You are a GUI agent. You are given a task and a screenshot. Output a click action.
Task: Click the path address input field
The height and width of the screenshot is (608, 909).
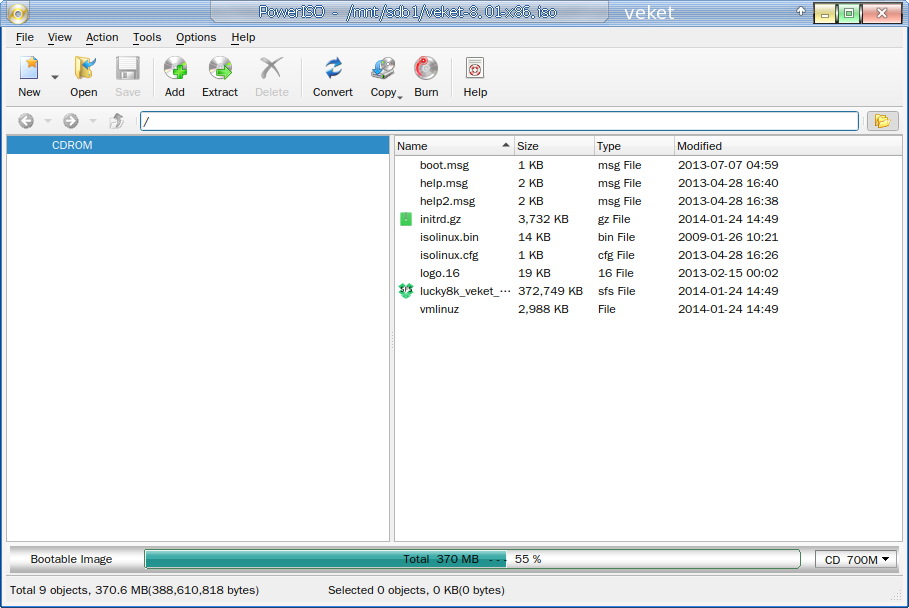(499, 121)
